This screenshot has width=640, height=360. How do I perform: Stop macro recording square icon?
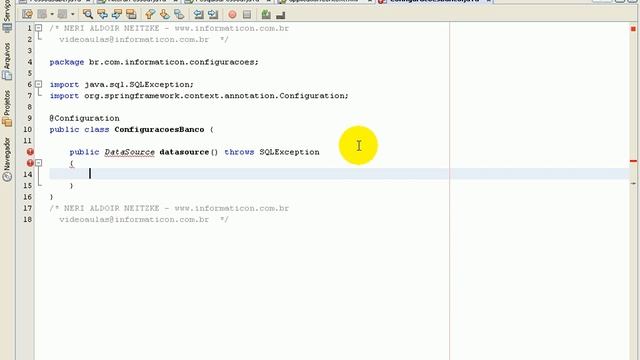[247, 14]
